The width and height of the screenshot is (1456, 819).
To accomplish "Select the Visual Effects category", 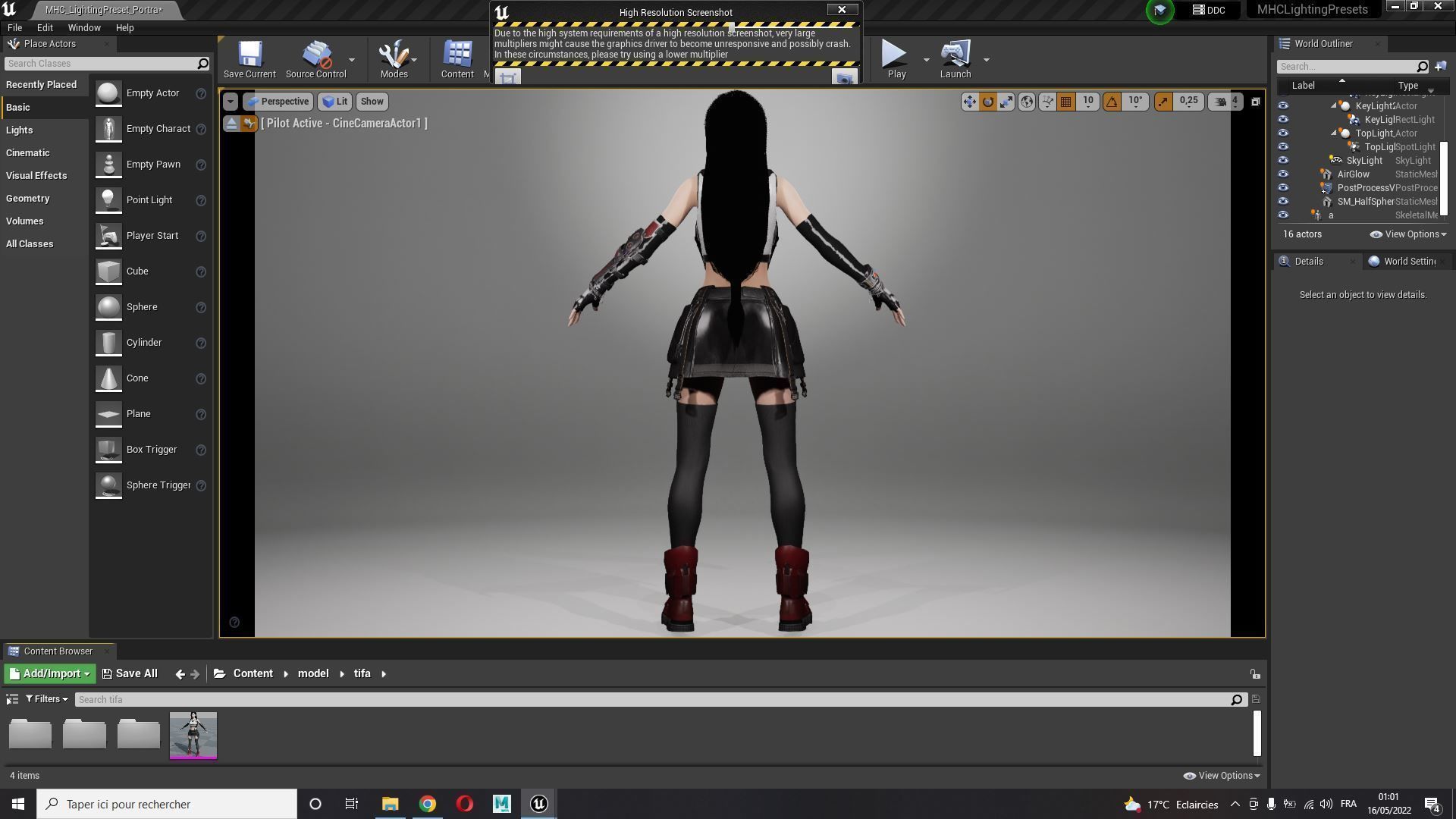I will [36, 176].
